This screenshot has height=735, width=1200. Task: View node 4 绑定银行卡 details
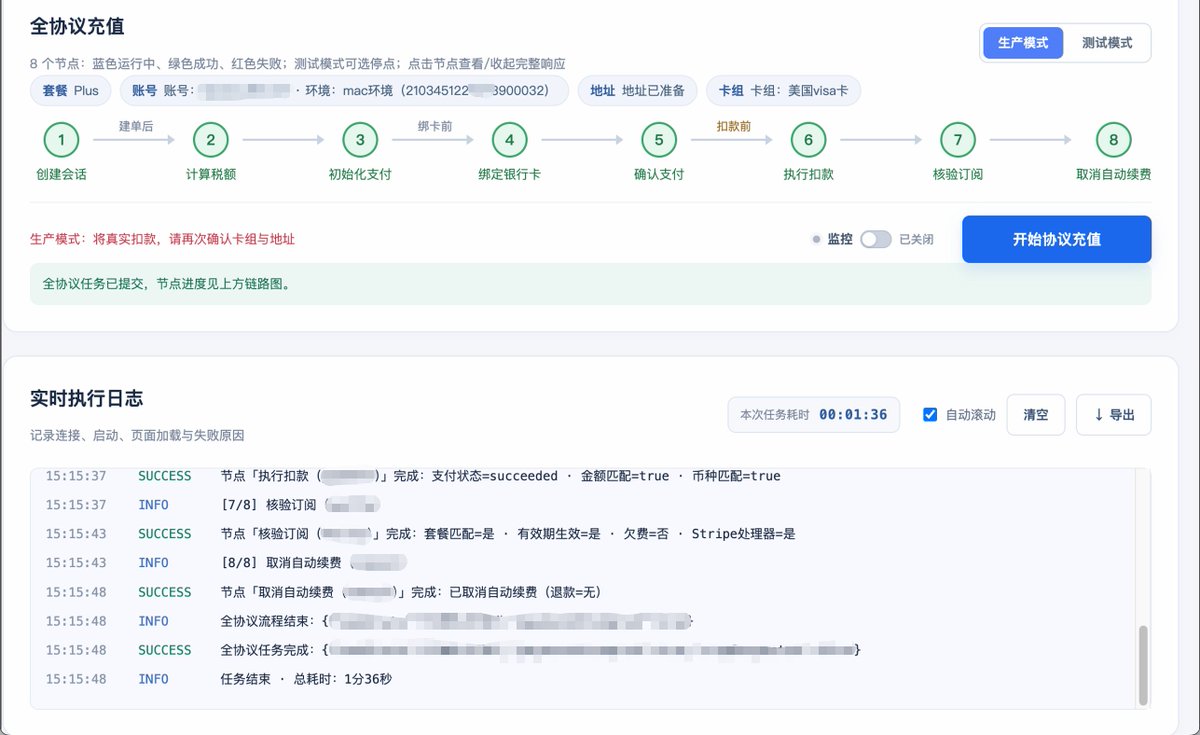(509, 141)
